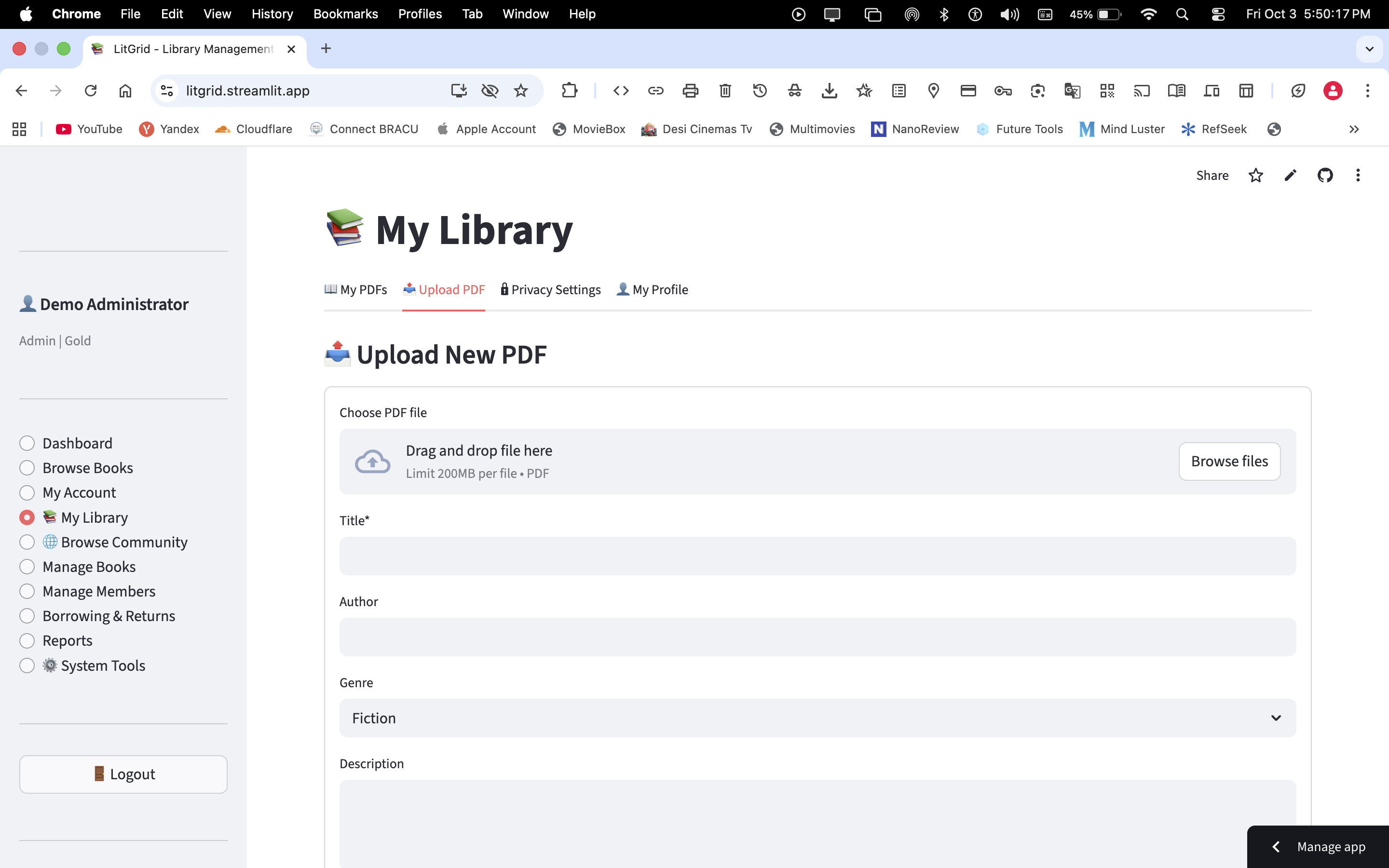Switch to the Privacy Settings tab
This screenshot has height=868, width=1389.
point(550,290)
